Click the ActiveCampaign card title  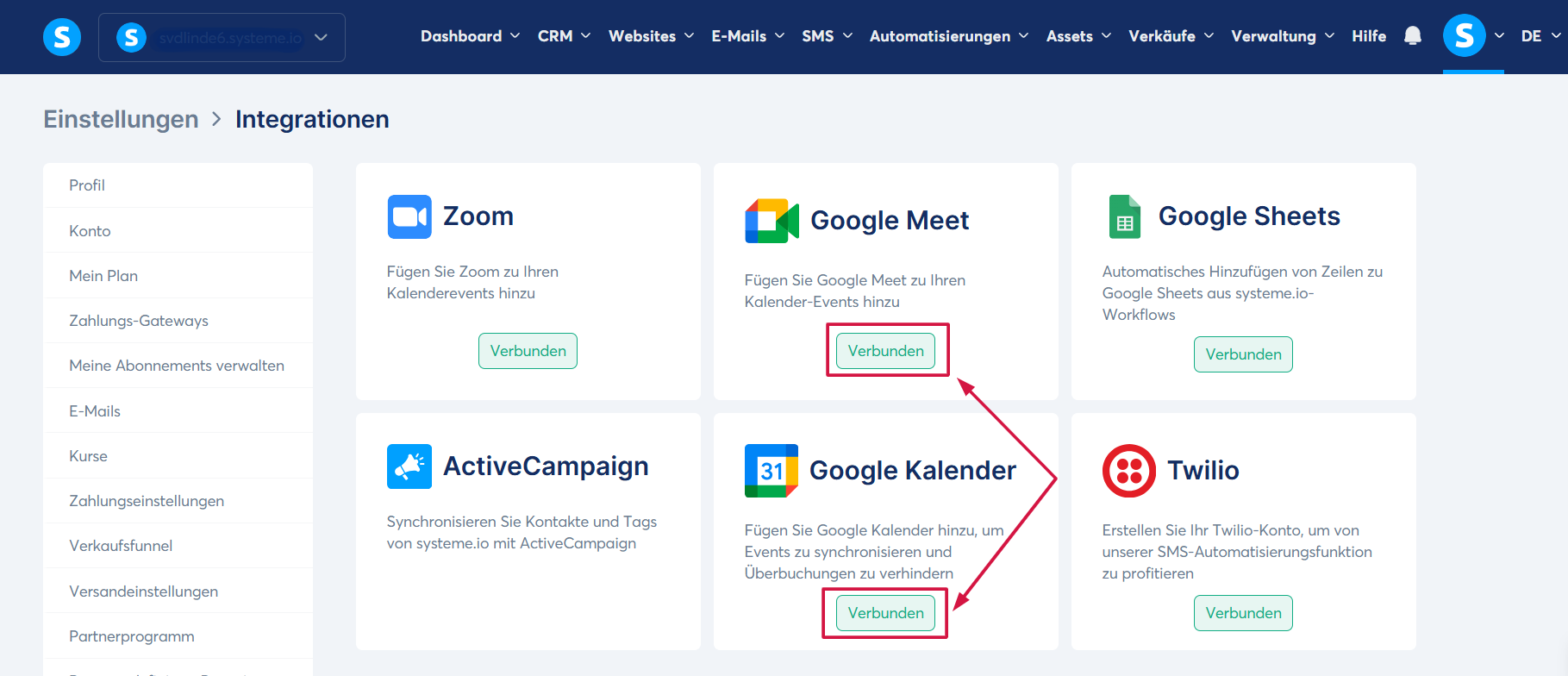click(x=546, y=466)
